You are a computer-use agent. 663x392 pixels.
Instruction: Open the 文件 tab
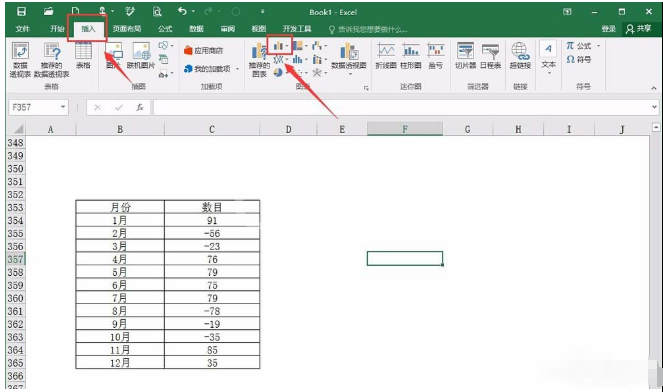22,29
